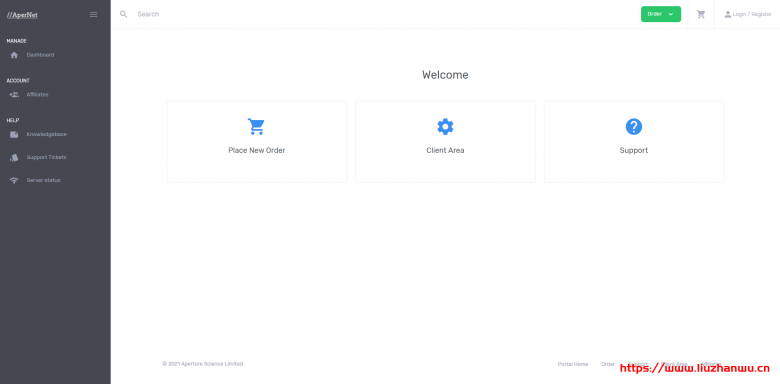Click the search magnifier icon
Screen dimensions: 780x384
[x=124, y=14]
